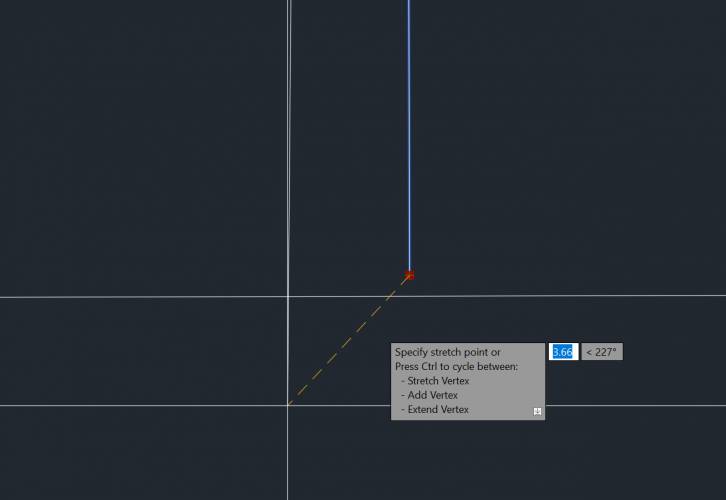Click the vertical white line above the intersections
This screenshot has height=500, width=726.
tap(289, 150)
